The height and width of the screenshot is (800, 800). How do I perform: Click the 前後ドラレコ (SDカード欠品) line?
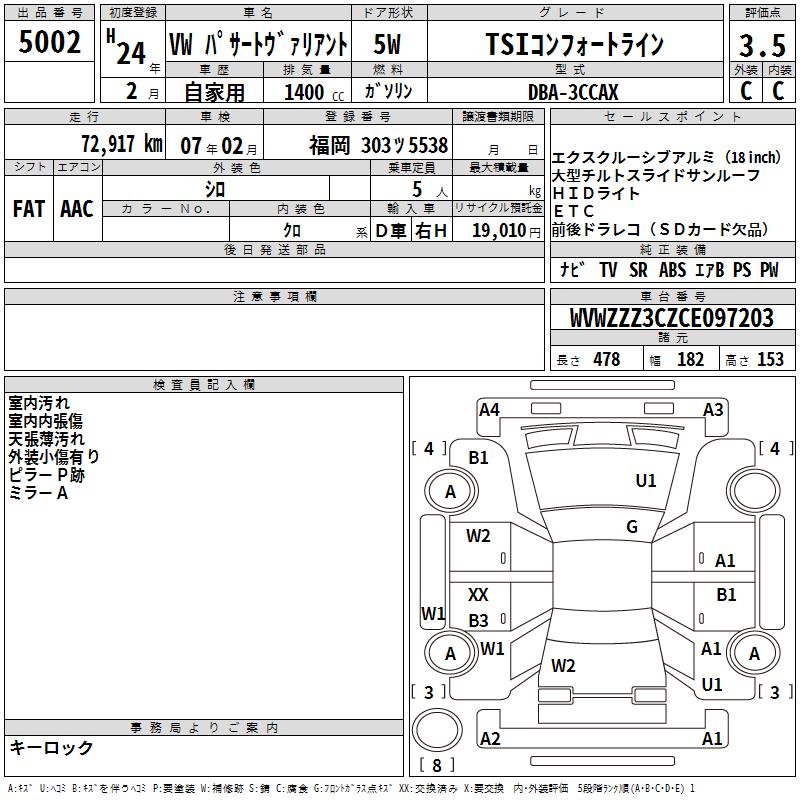pyautogui.click(x=660, y=230)
